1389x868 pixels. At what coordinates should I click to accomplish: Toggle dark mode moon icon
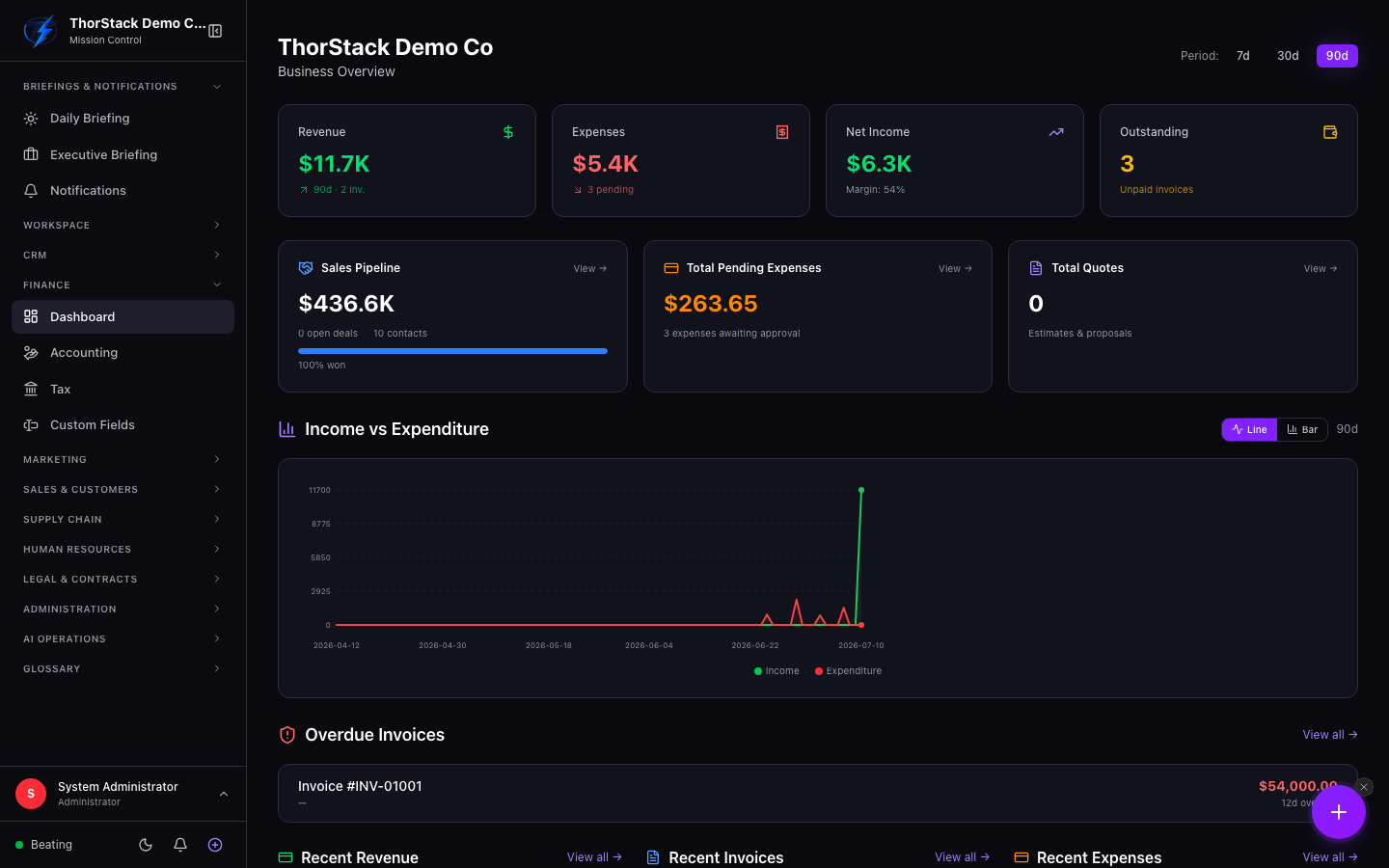tap(146, 845)
